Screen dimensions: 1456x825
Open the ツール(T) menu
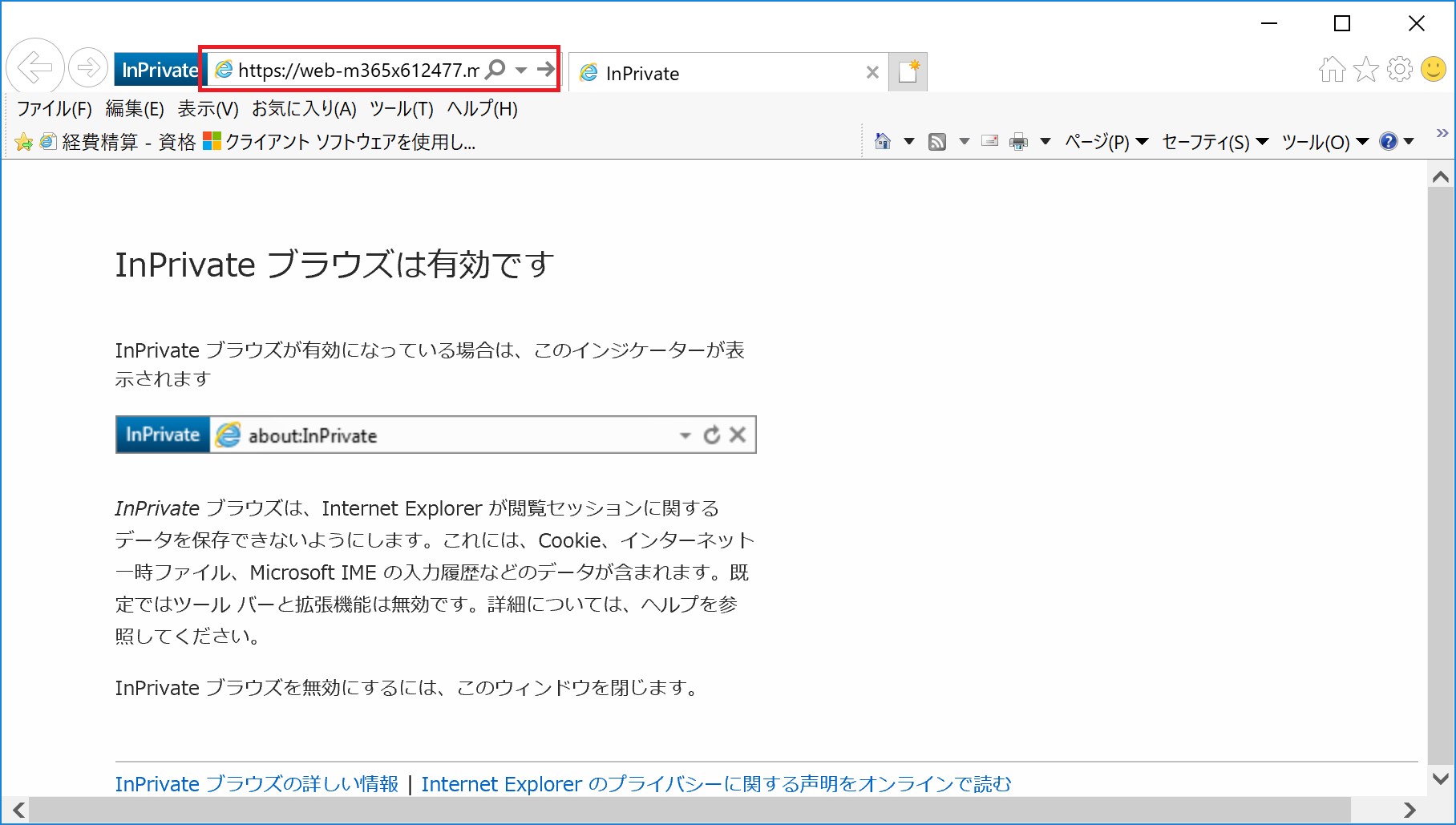coord(401,108)
